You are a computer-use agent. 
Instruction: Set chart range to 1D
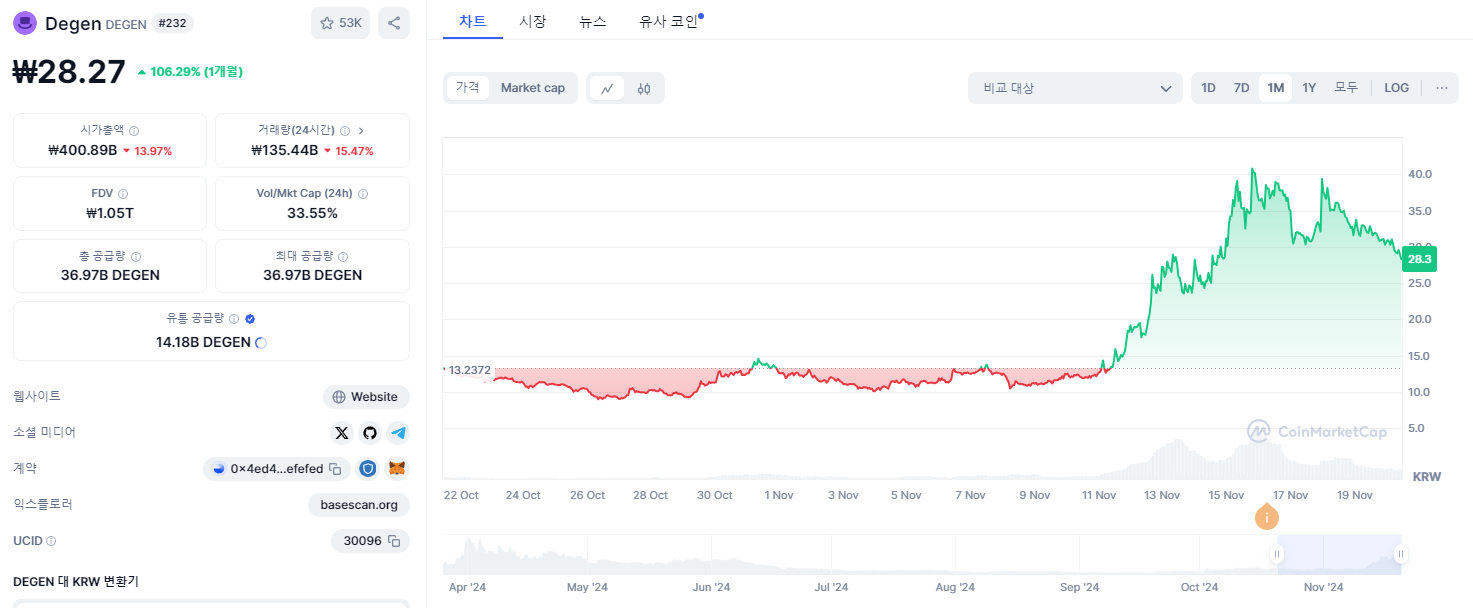coord(1208,88)
